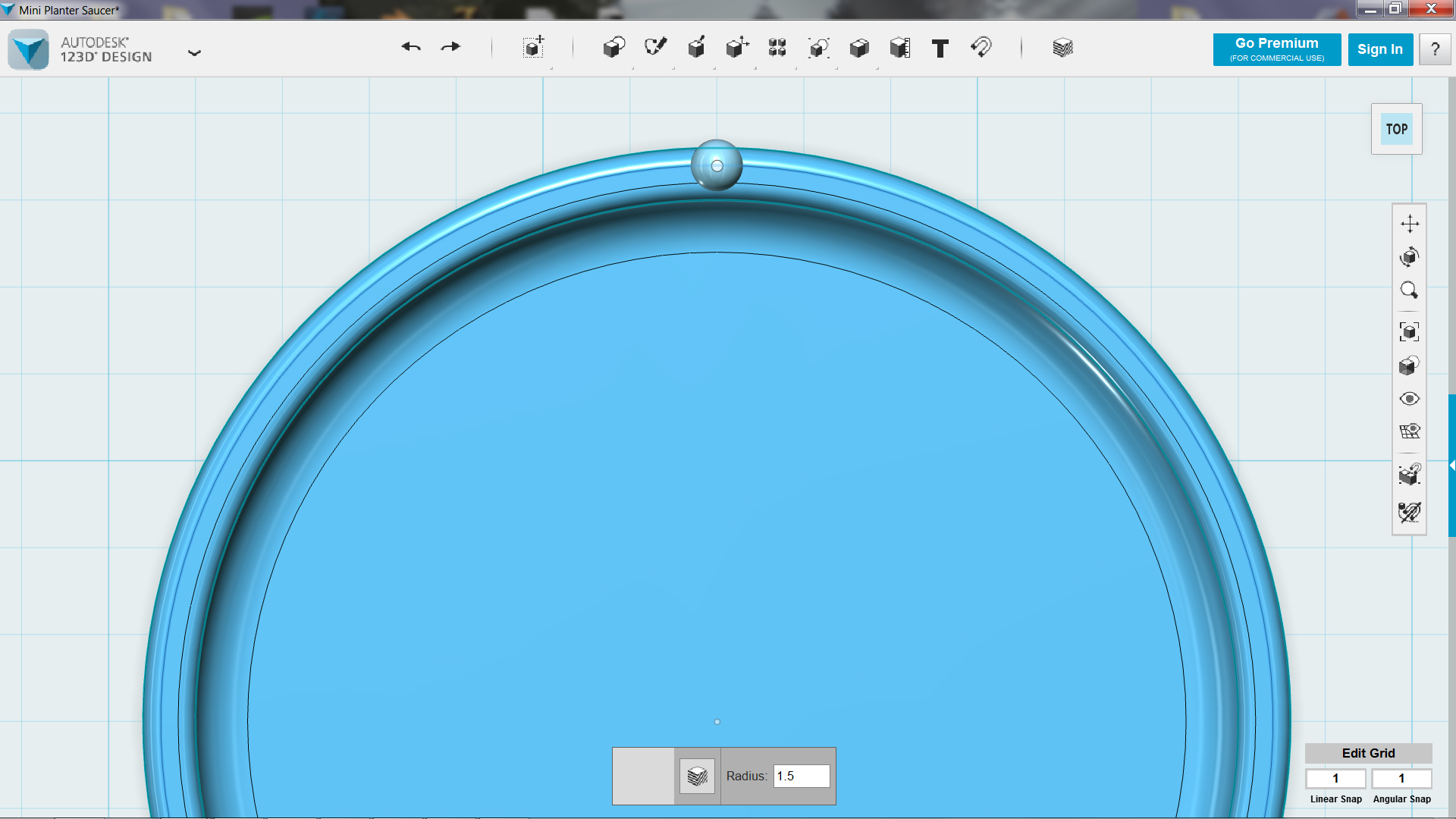The image size is (1456, 819).
Task: Click the Edit Grid button
Action: pyautogui.click(x=1368, y=753)
